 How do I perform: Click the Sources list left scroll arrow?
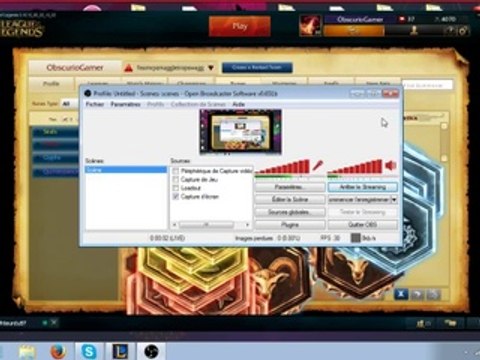(x=175, y=225)
